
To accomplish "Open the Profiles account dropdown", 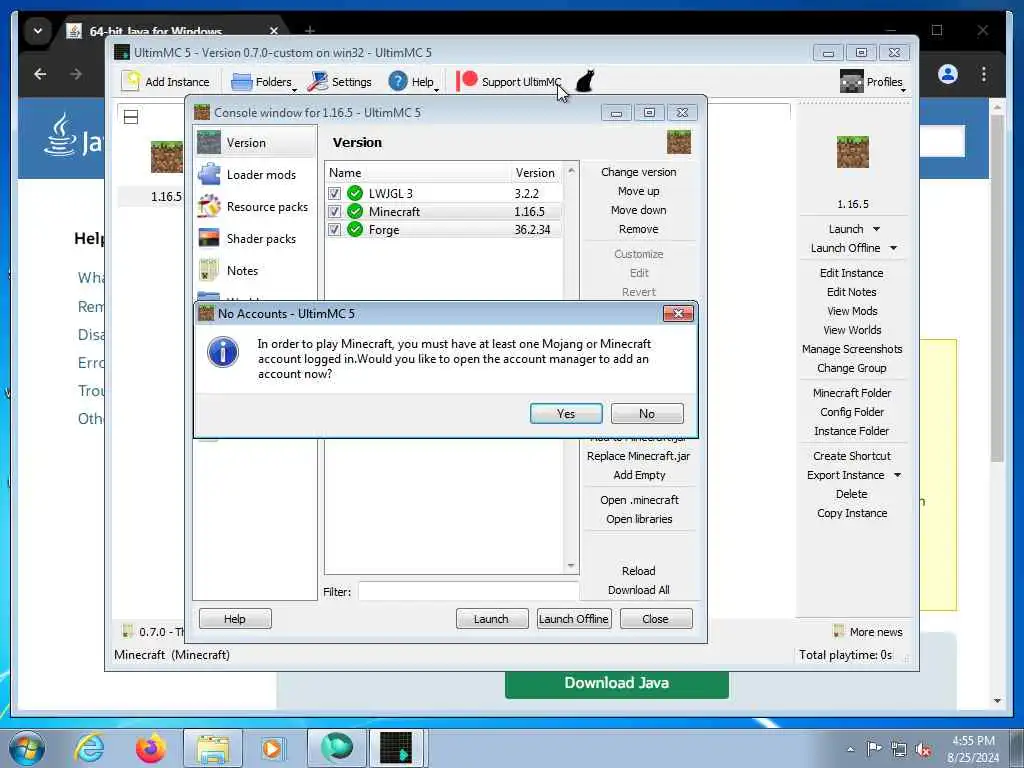I will [x=872, y=82].
